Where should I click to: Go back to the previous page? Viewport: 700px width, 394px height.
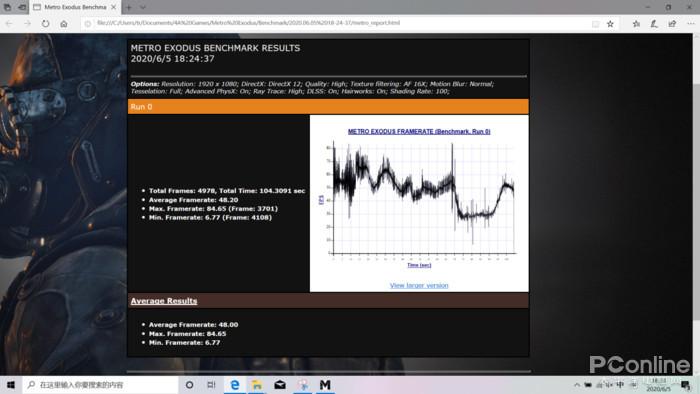click(x=9, y=24)
